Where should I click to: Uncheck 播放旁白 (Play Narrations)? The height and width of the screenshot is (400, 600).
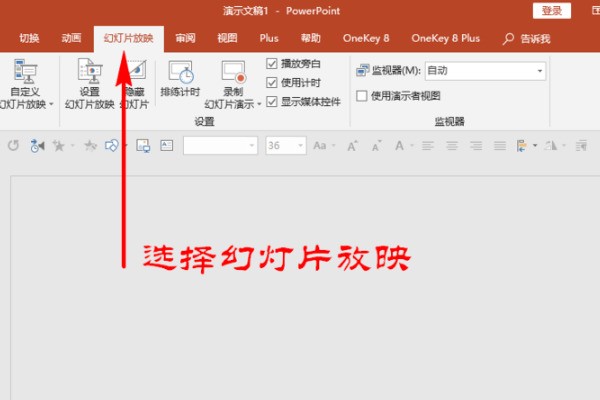coord(271,64)
